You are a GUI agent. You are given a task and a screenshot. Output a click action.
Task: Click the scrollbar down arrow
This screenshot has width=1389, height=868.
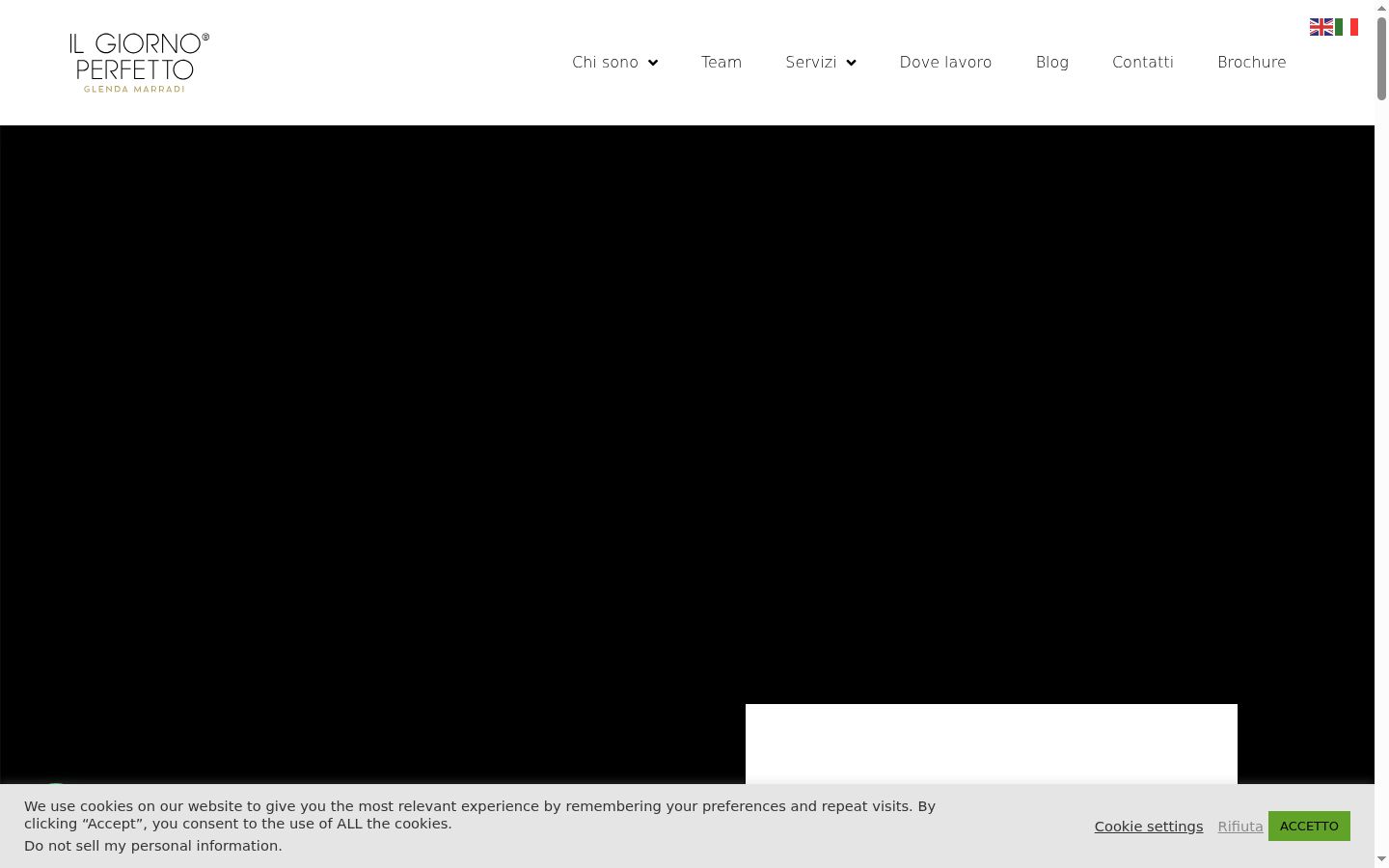click(x=1381, y=859)
